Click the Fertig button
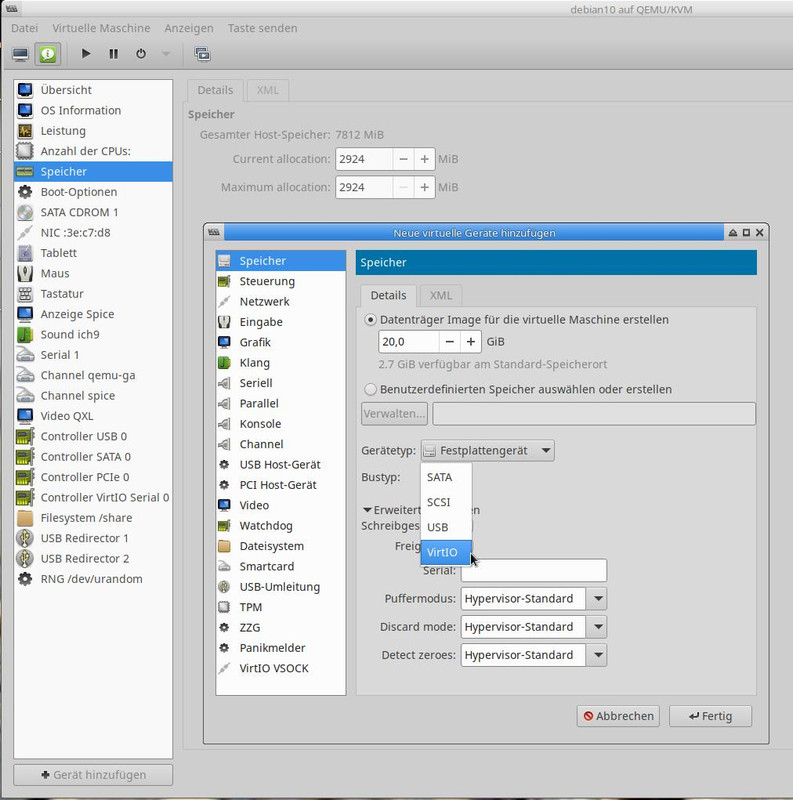 tap(710, 716)
